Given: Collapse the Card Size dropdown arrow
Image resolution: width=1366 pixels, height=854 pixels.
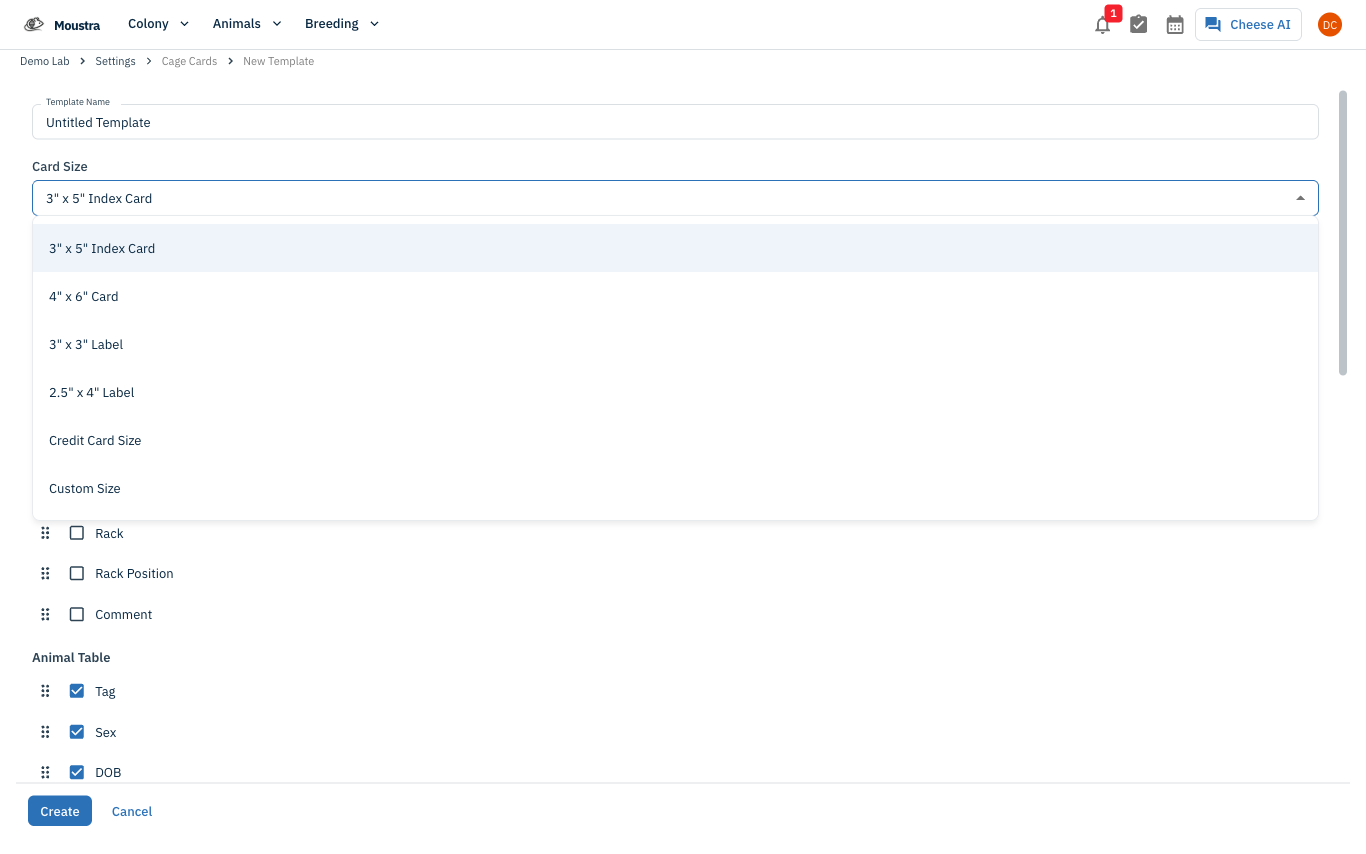Looking at the screenshot, I should 1300,198.
